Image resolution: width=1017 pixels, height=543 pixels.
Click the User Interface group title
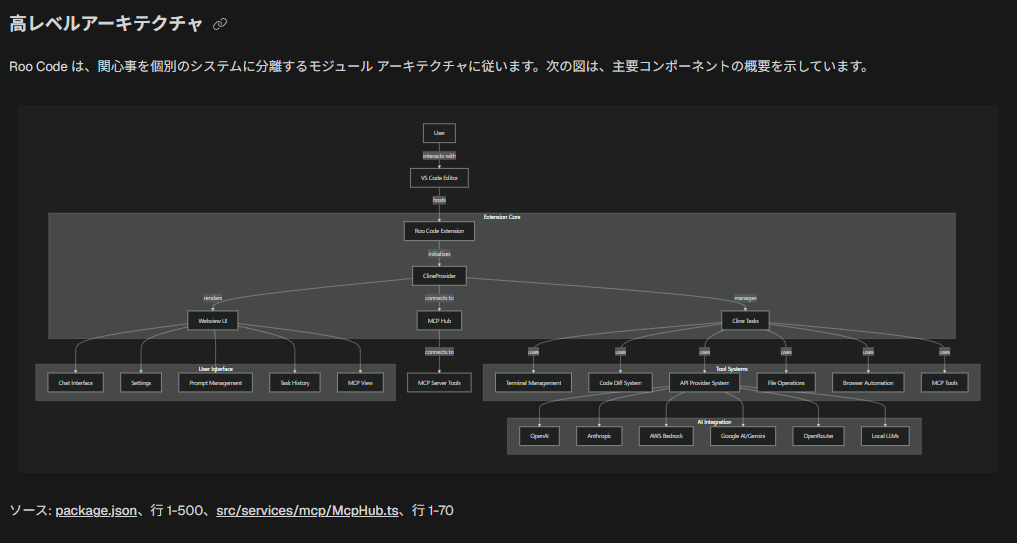[215, 368]
